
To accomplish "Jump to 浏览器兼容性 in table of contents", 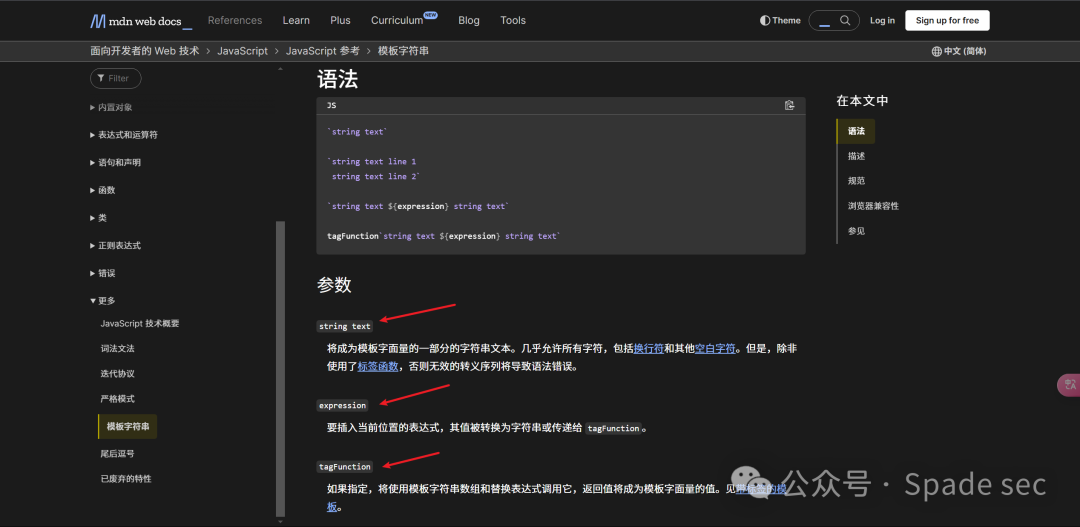I will tap(873, 206).
